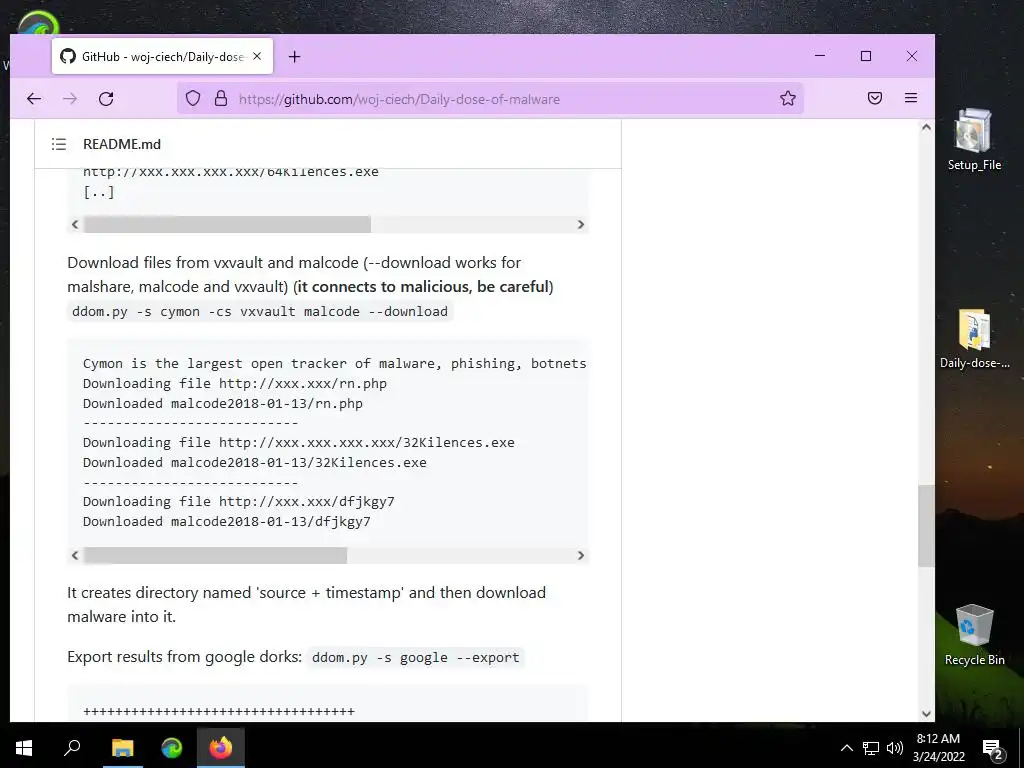1024x768 pixels.
Task: Click the page vertical scrollbar thumb
Action: 926,526
